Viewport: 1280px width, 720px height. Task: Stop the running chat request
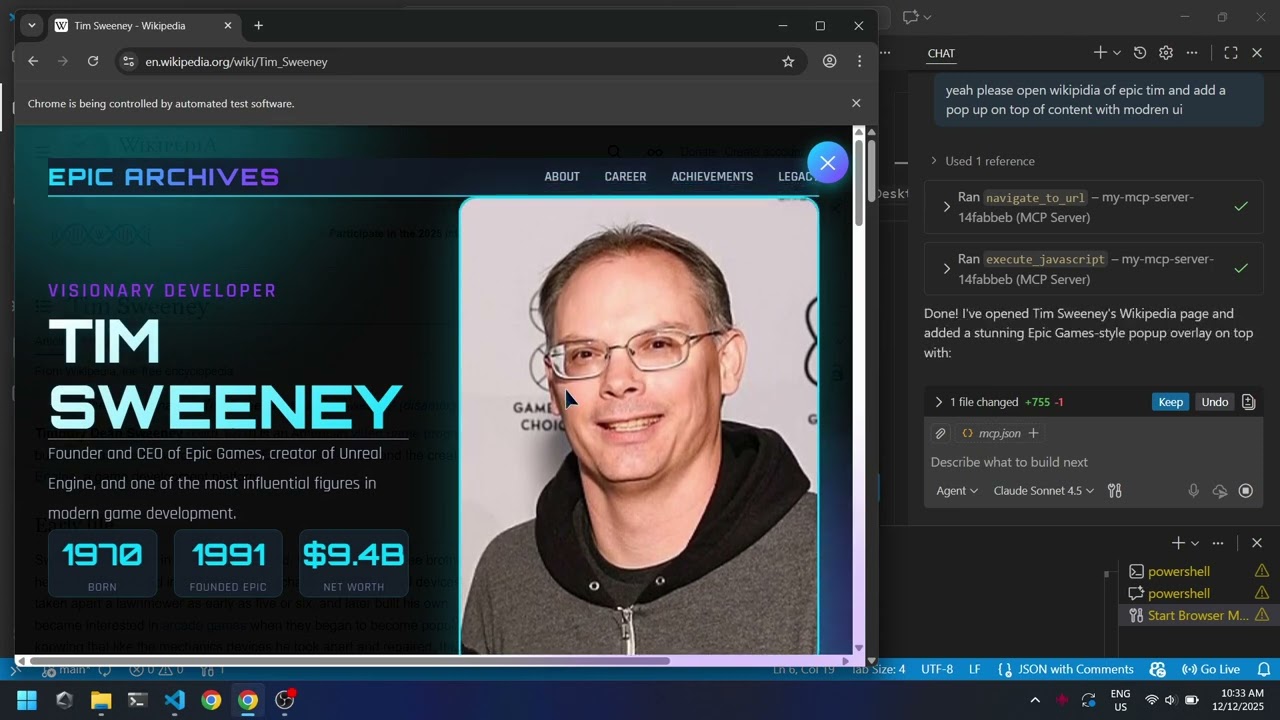[x=1246, y=491]
